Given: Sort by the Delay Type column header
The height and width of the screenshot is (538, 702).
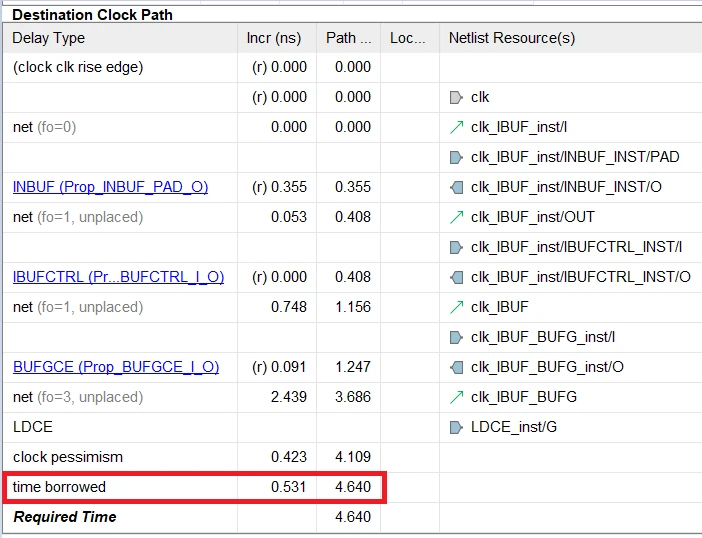Looking at the screenshot, I should [49, 38].
